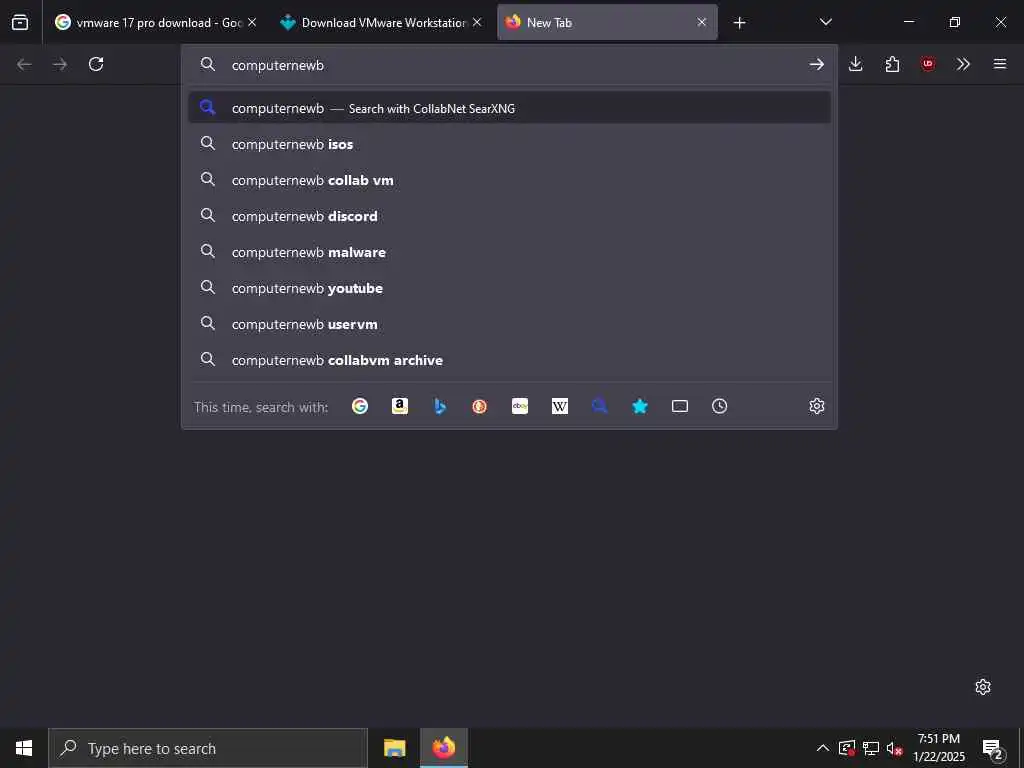The image size is (1024, 768).
Task: Search this time with Amazon
Action: coord(400,406)
